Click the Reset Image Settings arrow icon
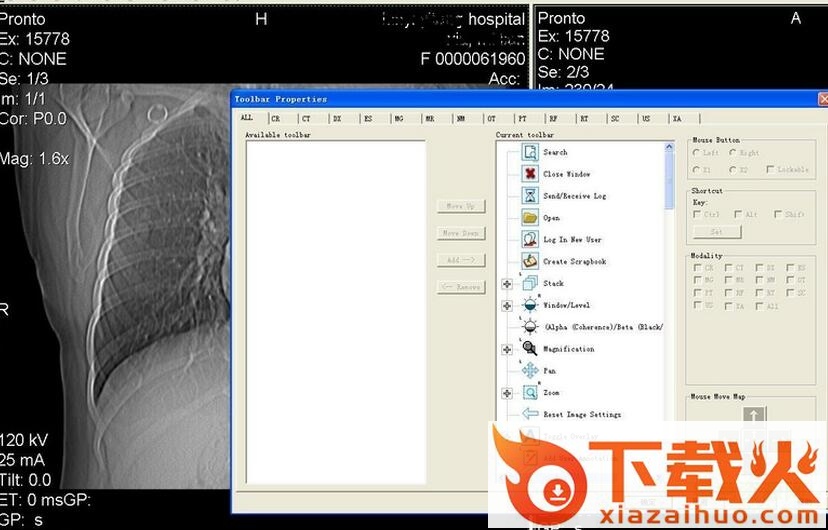The image size is (828, 530). point(530,414)
